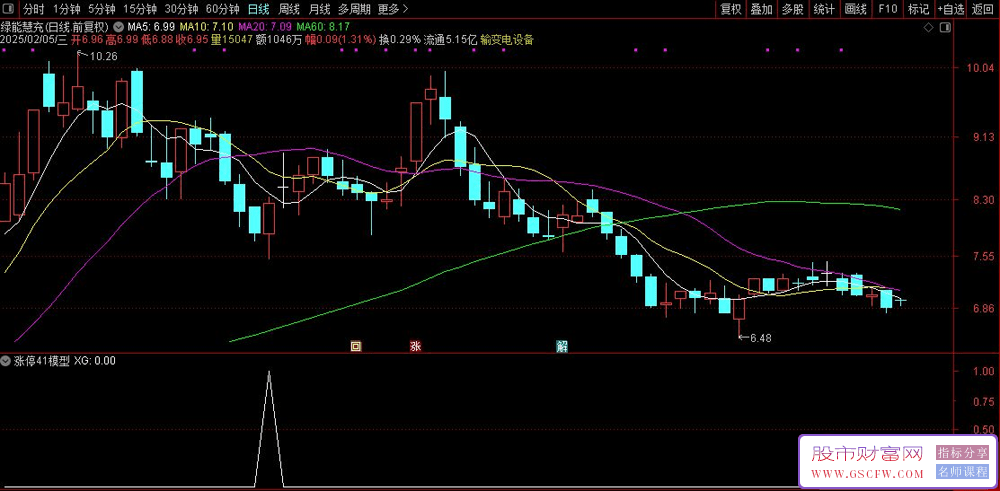This screenshot has height=491, width=1000.
Task: Click the 流通5.15亿 value
Action: (450, 40)
